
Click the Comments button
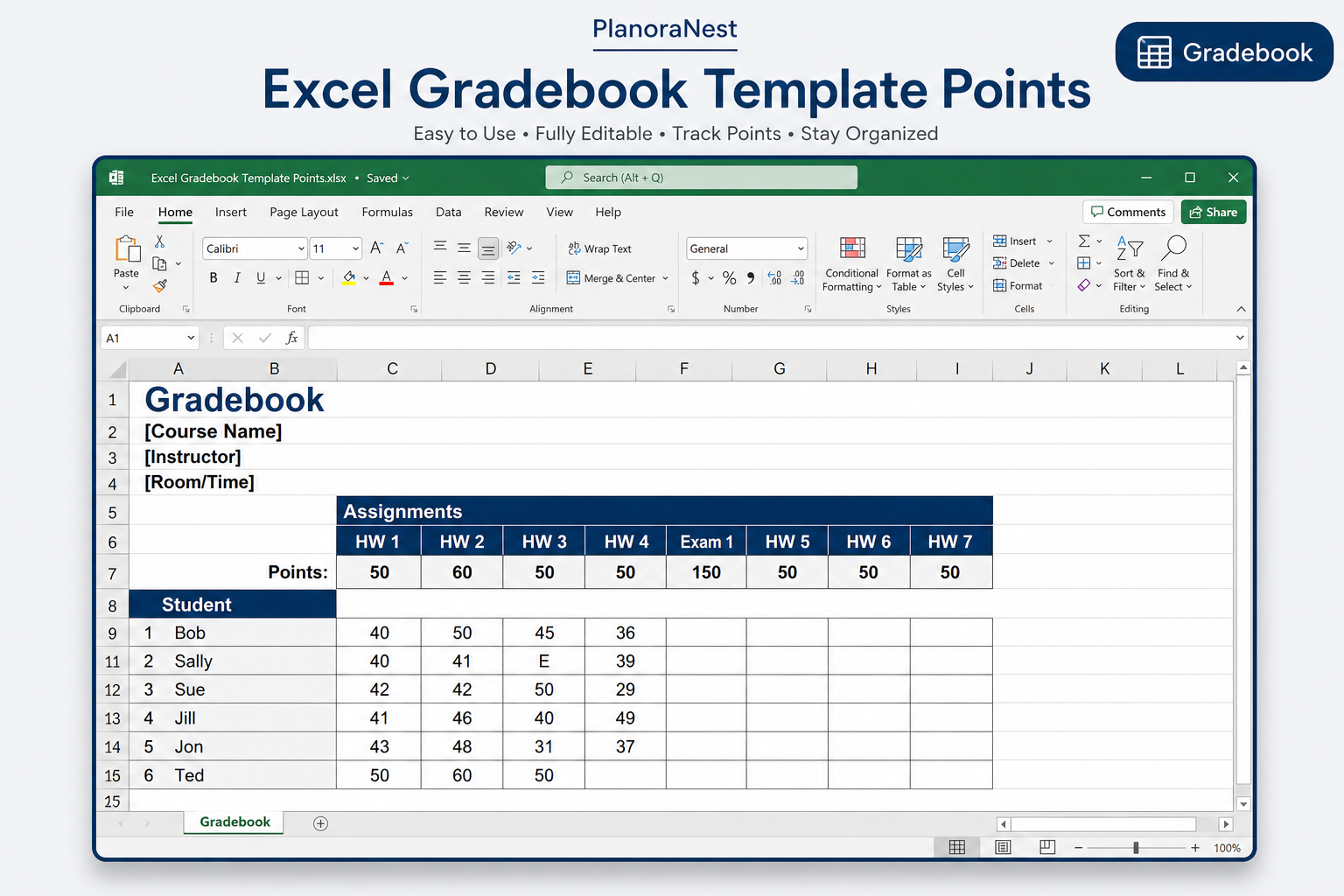[1128, 212]
